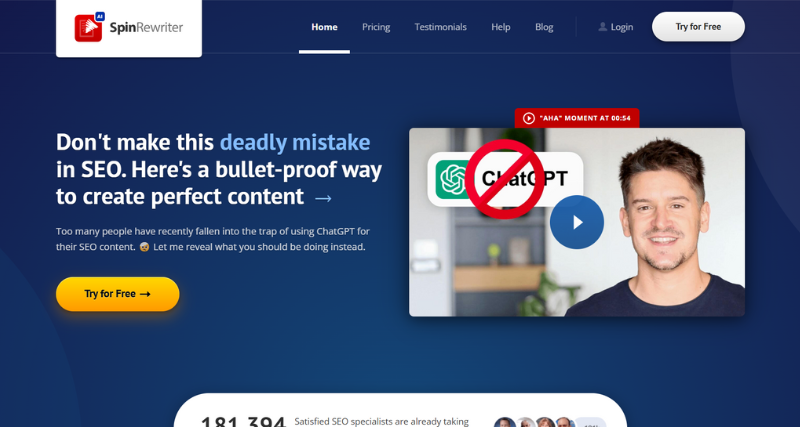This screenshot has height=427, width=800.
Task: Click the arrow after 'create perfect content'
Action: point(323,198)
